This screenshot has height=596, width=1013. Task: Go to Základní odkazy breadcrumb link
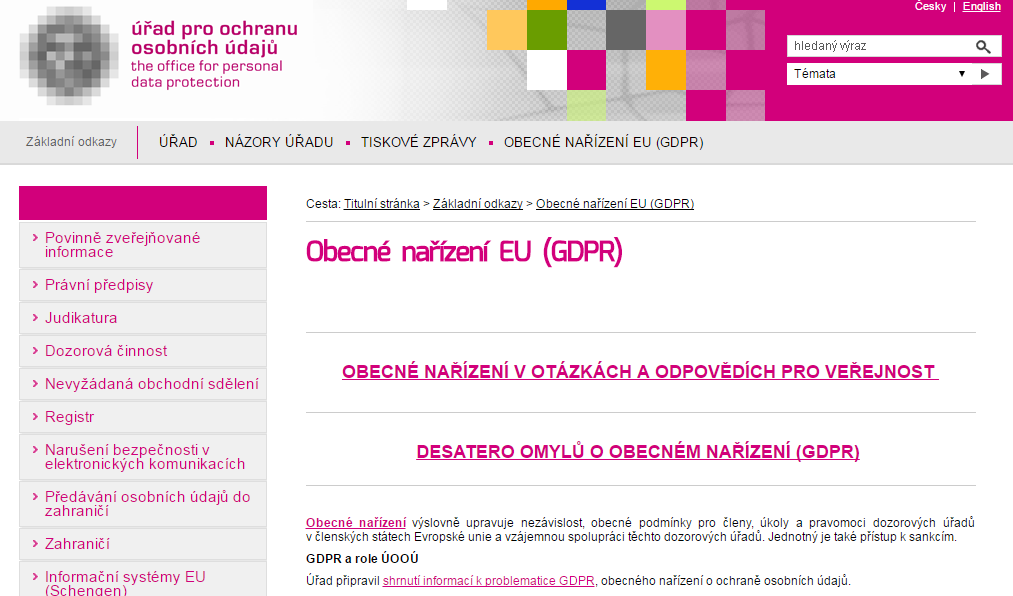click(x=477, y=203)
